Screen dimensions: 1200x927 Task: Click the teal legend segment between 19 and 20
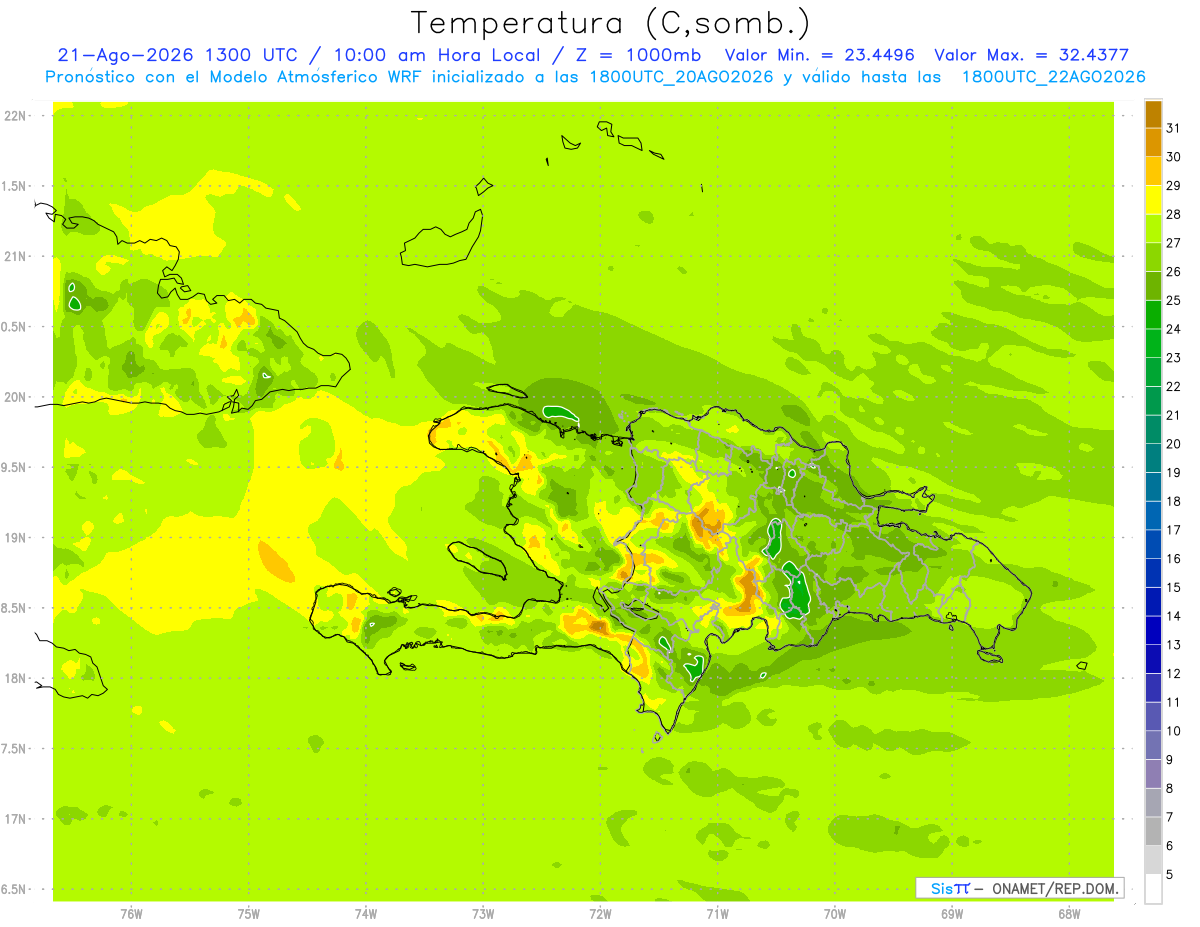(1153, 458)
